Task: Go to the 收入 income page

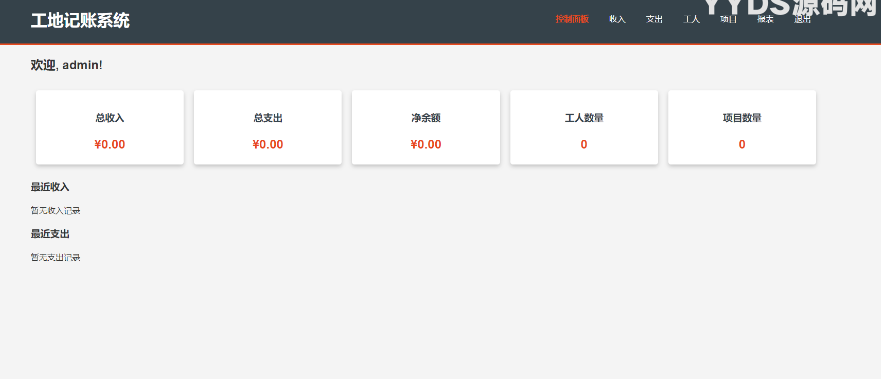Action: tap(617, 19)
